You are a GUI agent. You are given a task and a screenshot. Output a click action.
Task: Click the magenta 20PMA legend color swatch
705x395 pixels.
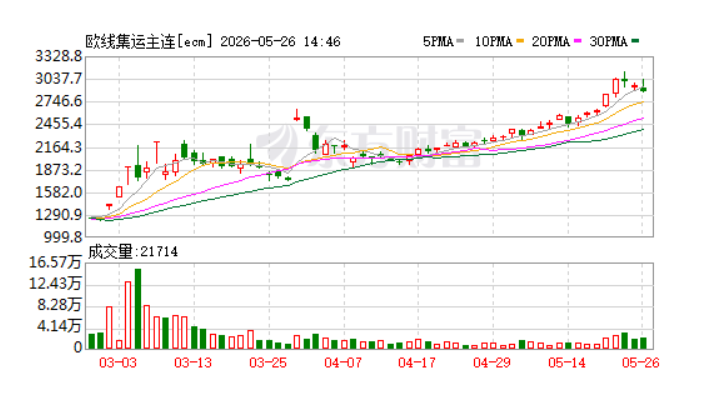click(x=578, y=41)
